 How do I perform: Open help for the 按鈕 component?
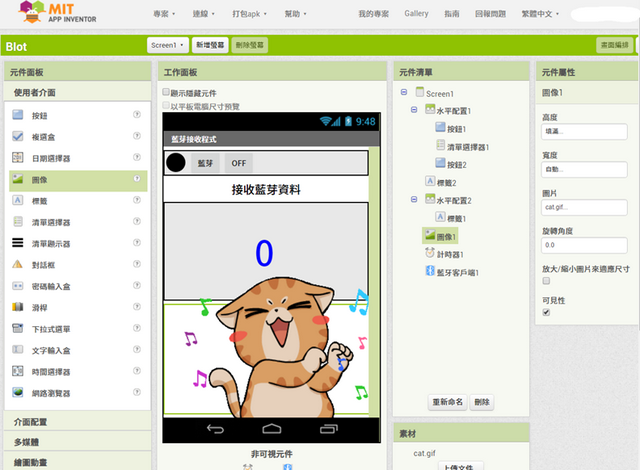[x=137, y=115]
